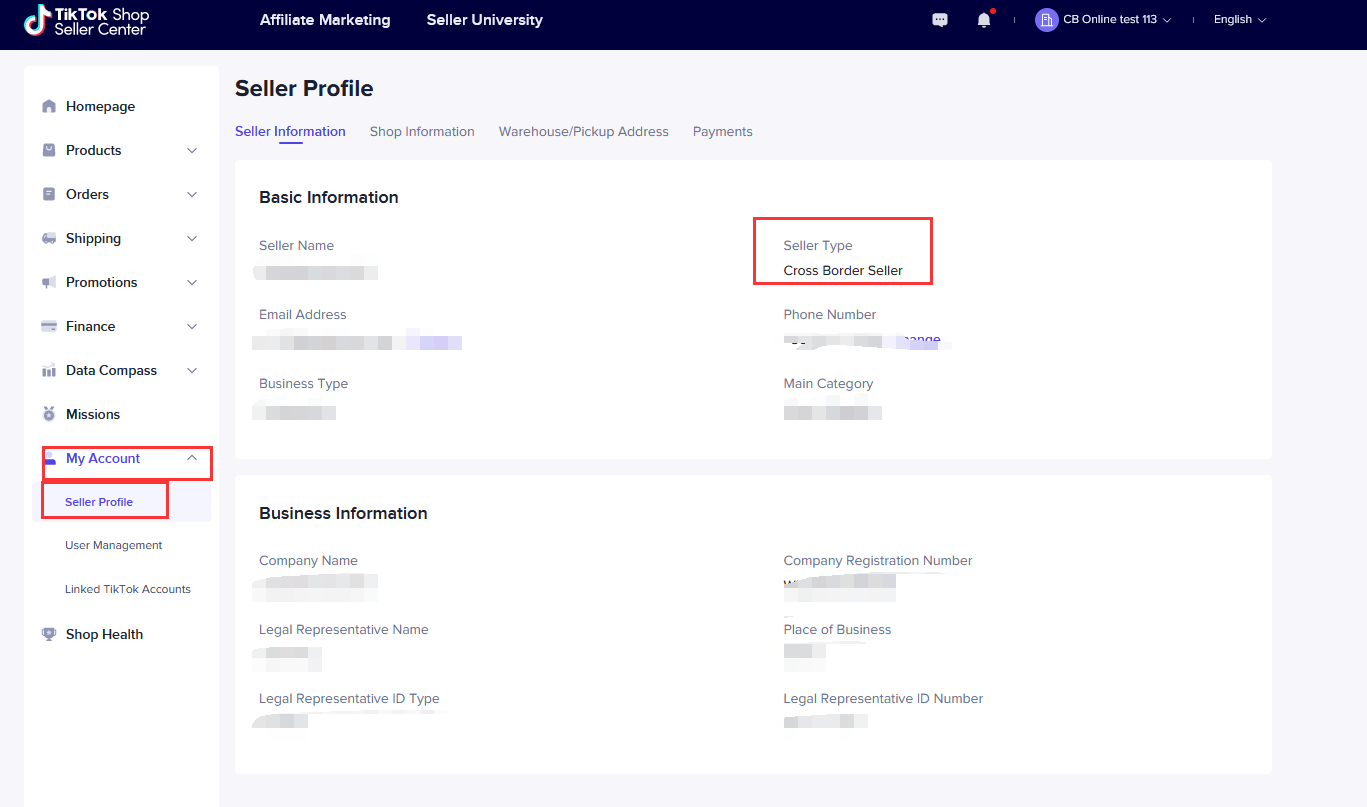This screenshot has width=1367, height=807.
Task: Open the English language dropdown
Action: click(x=1240, y=20)
